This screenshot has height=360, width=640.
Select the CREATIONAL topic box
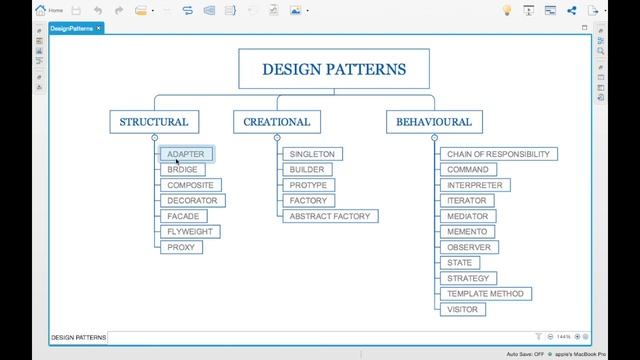tap(277, 122)
